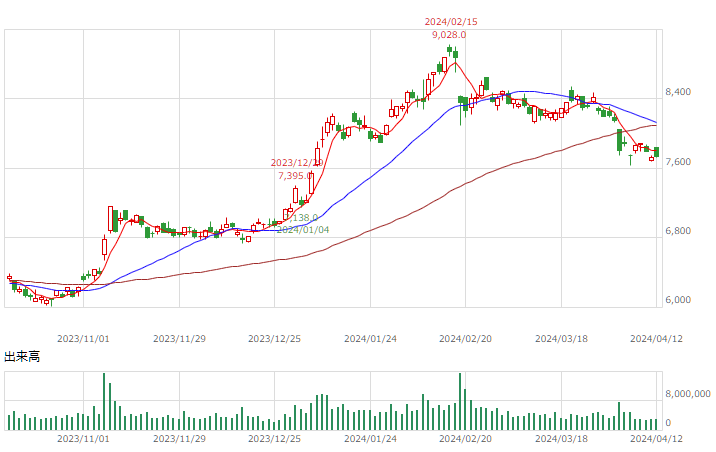The width and height of the screenshot is (716, 452).
Task: Click the 2024/04/12 date under price chart
Action: tap(656, 339)
